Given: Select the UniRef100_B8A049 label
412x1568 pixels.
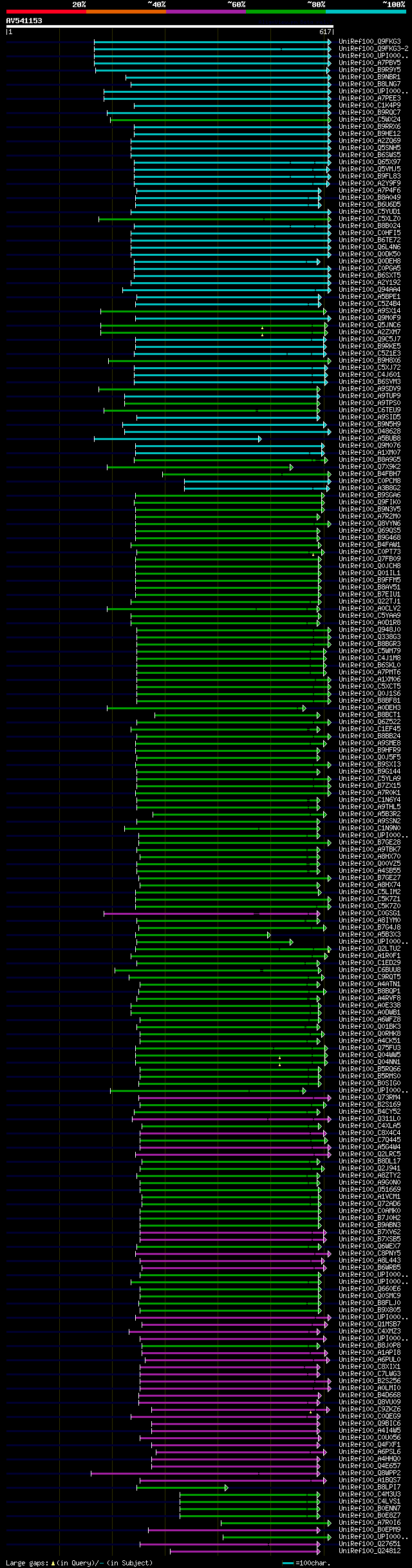Looking at the screenshot, I should coord(370,198).
